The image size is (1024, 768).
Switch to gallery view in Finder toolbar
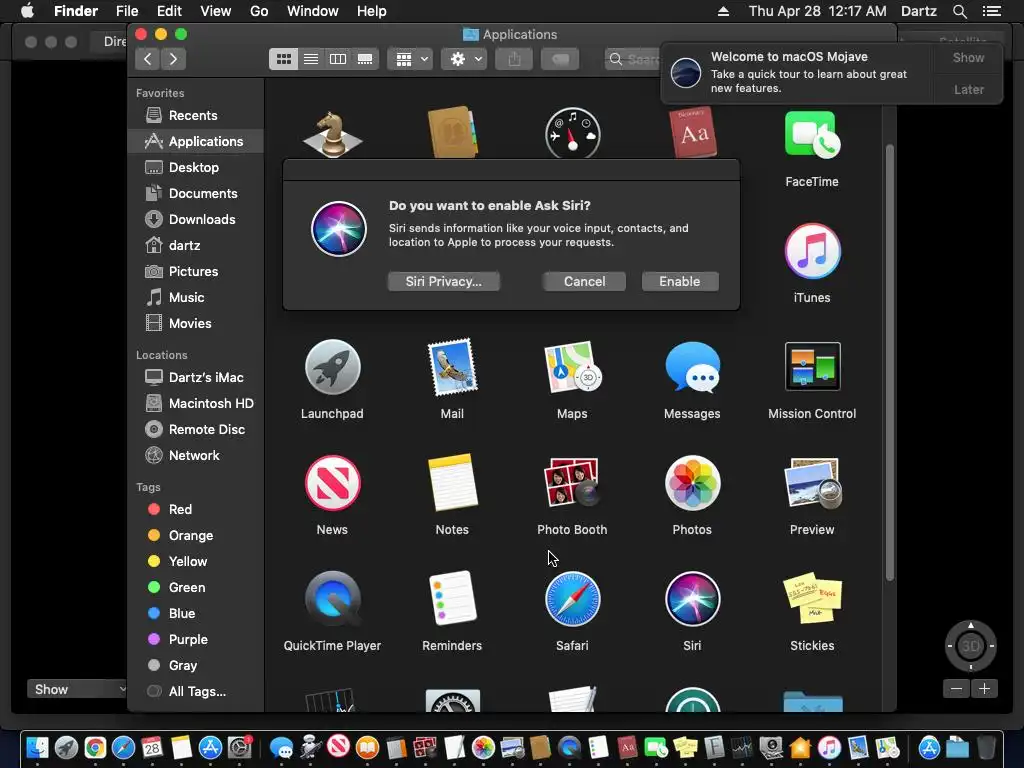[x=365, y=59]
